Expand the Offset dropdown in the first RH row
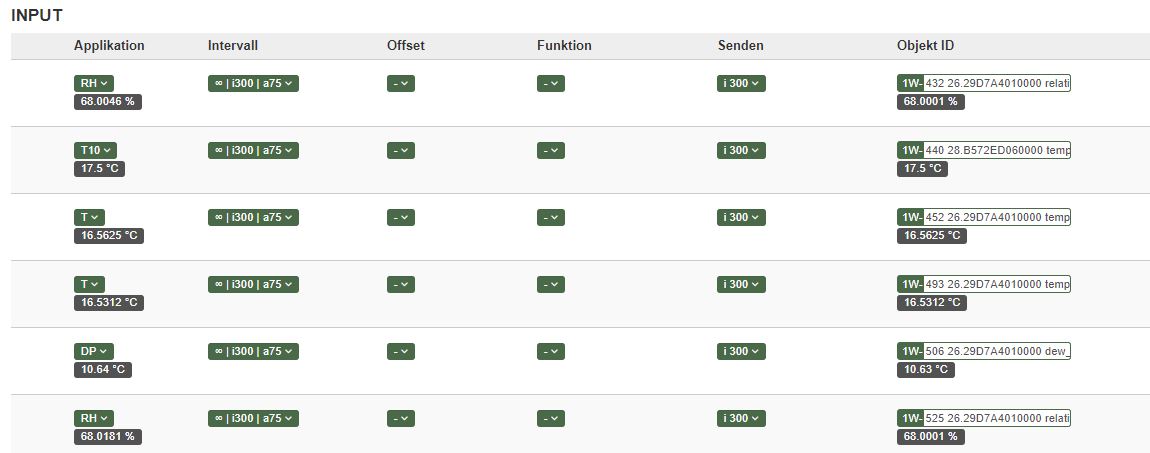1150x453 pixels. click(401, 84)
